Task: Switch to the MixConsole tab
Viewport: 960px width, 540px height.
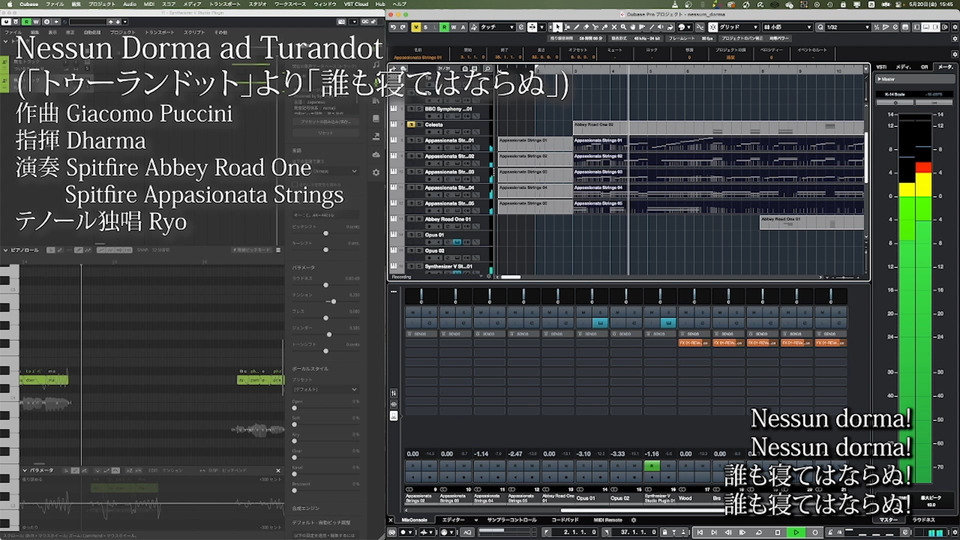Action: click(413, 520)
